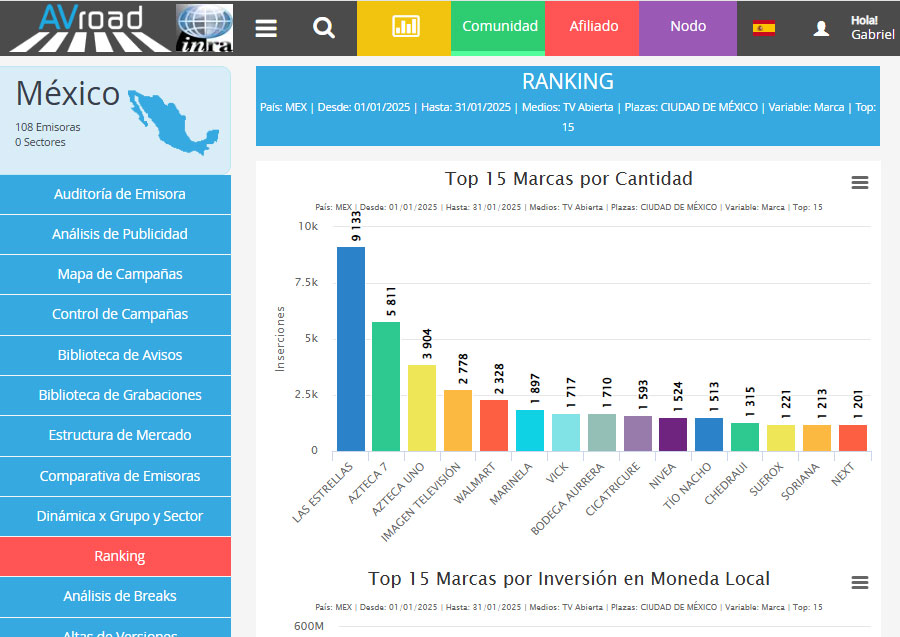900x637 pixels.
Task: Select Estructura de Mercado
Action: point(115,436)
